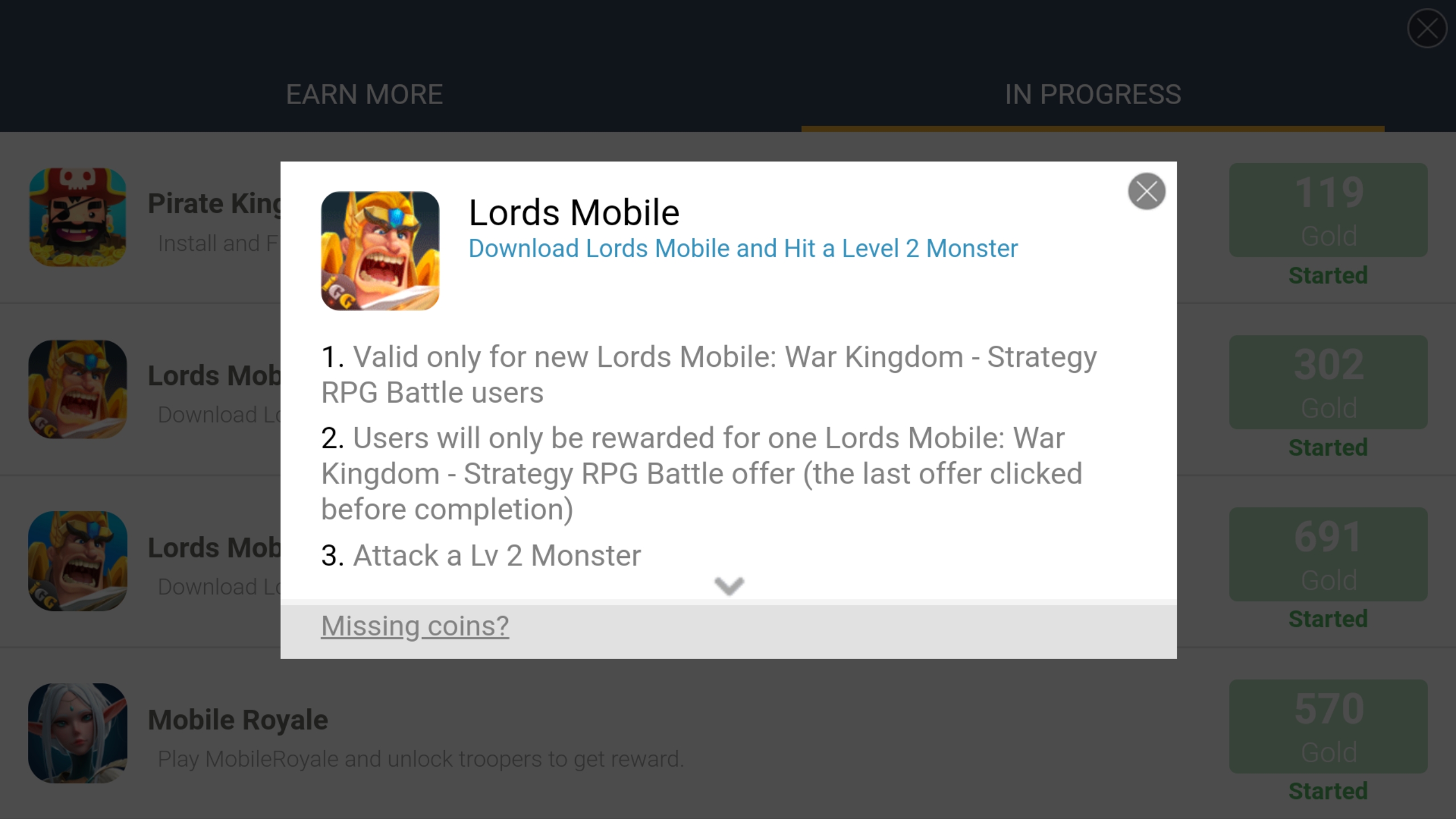This screenshot has height=819, width=1456.
Task: Tap the Pirate Kings app icon
Action: pos(78,217)
